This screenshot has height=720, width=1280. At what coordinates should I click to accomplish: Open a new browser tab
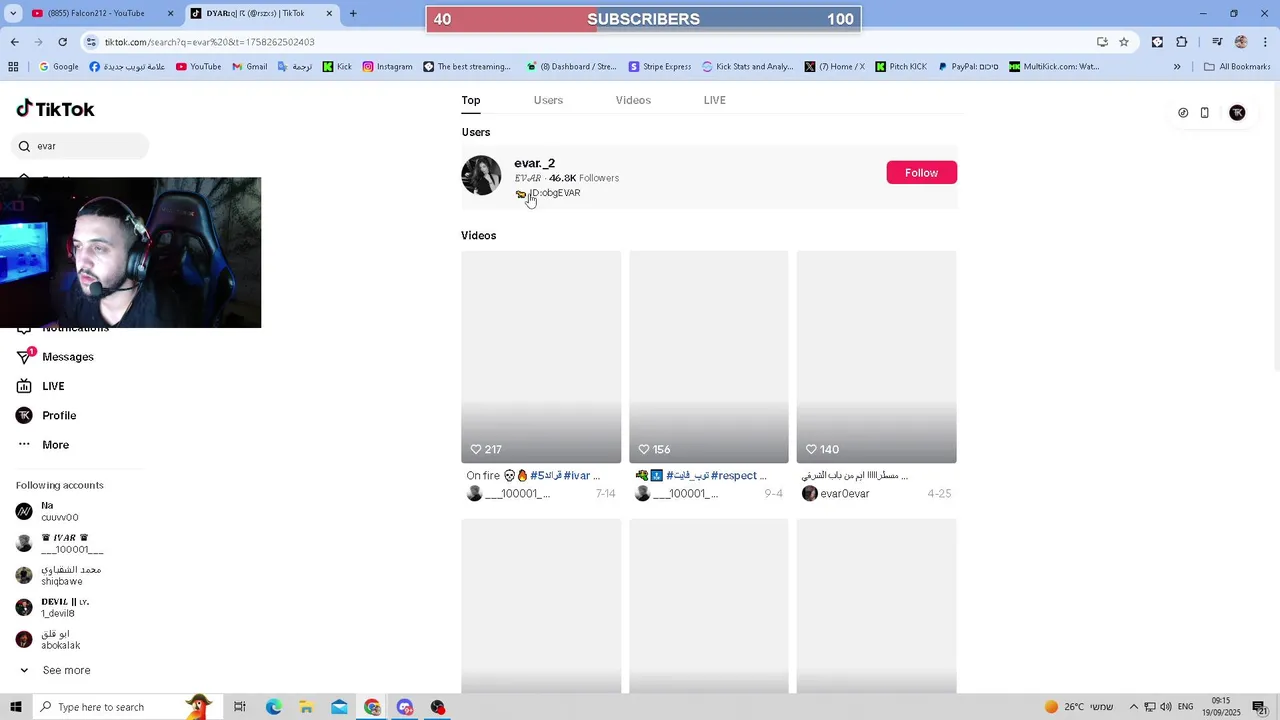(353, 13)
